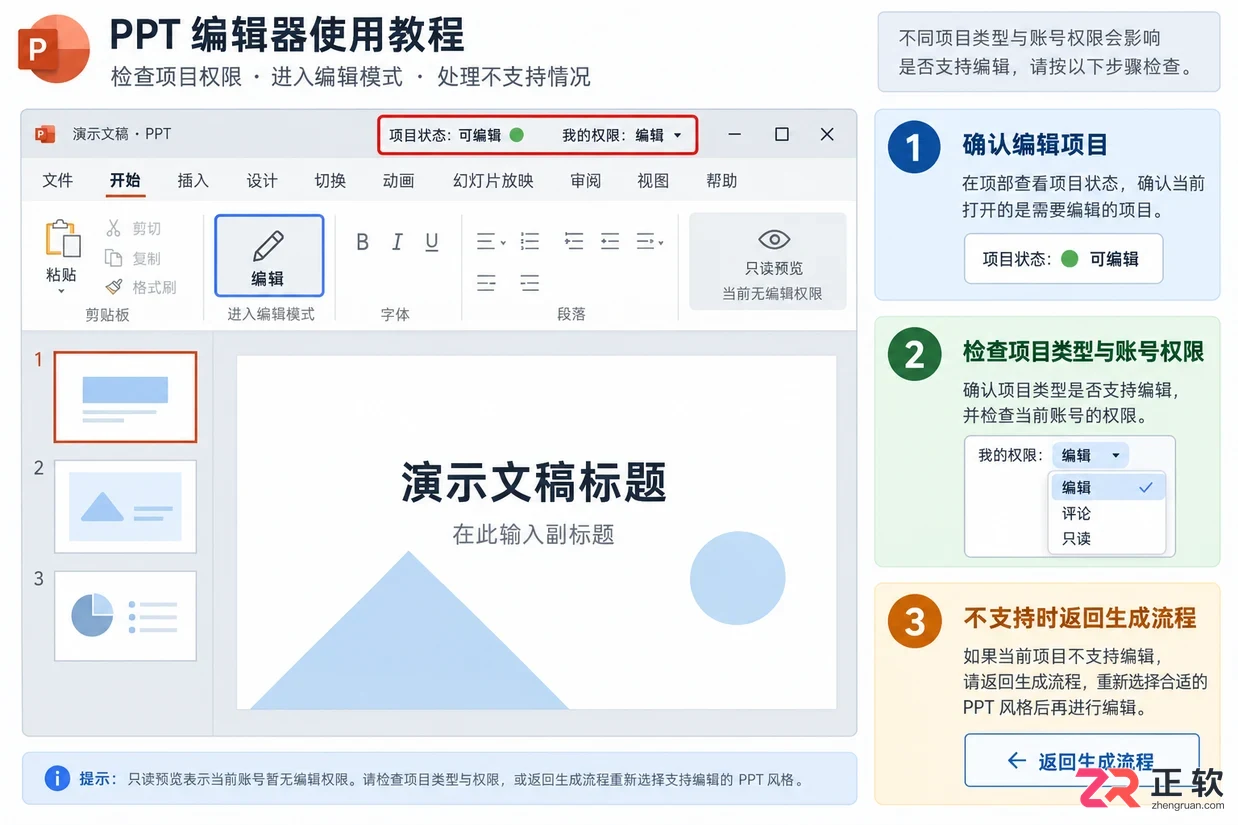Toggle Italic formatting
Viewport: 1238px width, 825px height.
point(397,242)
